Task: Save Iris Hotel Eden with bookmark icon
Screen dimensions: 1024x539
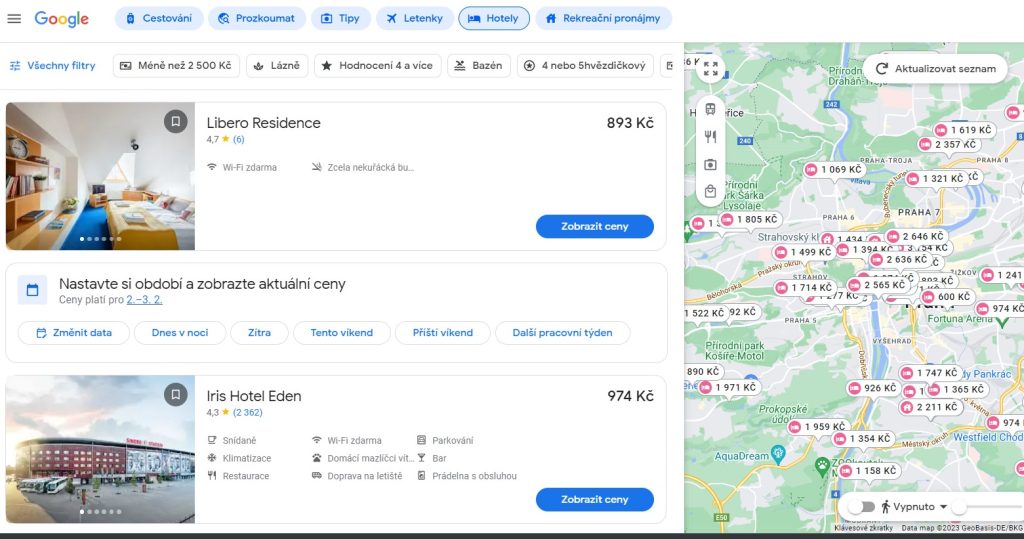Action: [176, 395]
